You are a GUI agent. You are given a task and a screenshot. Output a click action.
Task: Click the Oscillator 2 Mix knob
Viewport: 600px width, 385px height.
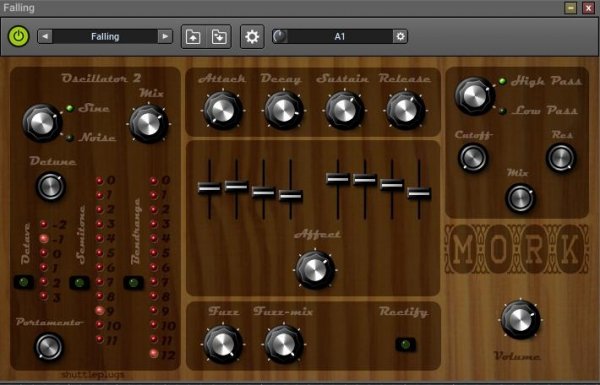click(x=148, y=123)
